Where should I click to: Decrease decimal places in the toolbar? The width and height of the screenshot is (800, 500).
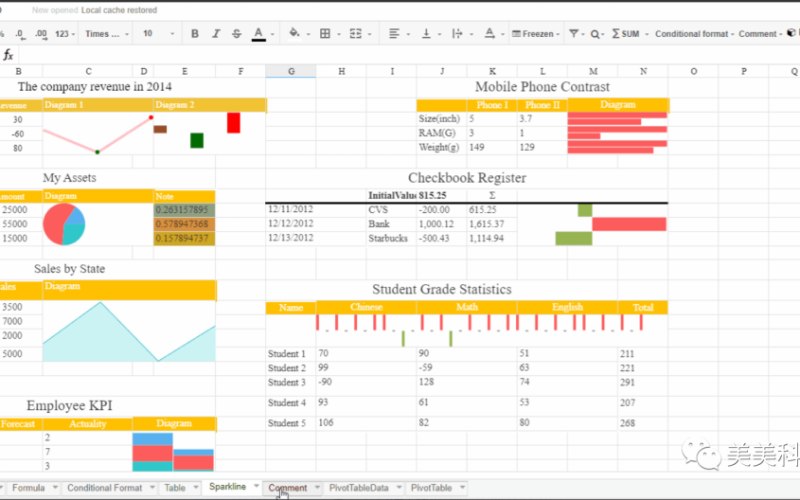[x=20, y=34]
